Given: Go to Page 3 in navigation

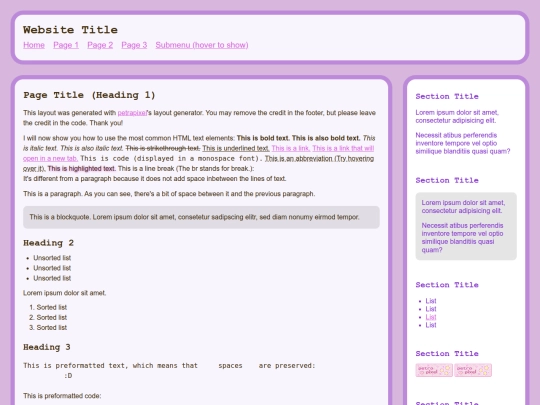Looking at the screenshot, I should tap(134, 45).
